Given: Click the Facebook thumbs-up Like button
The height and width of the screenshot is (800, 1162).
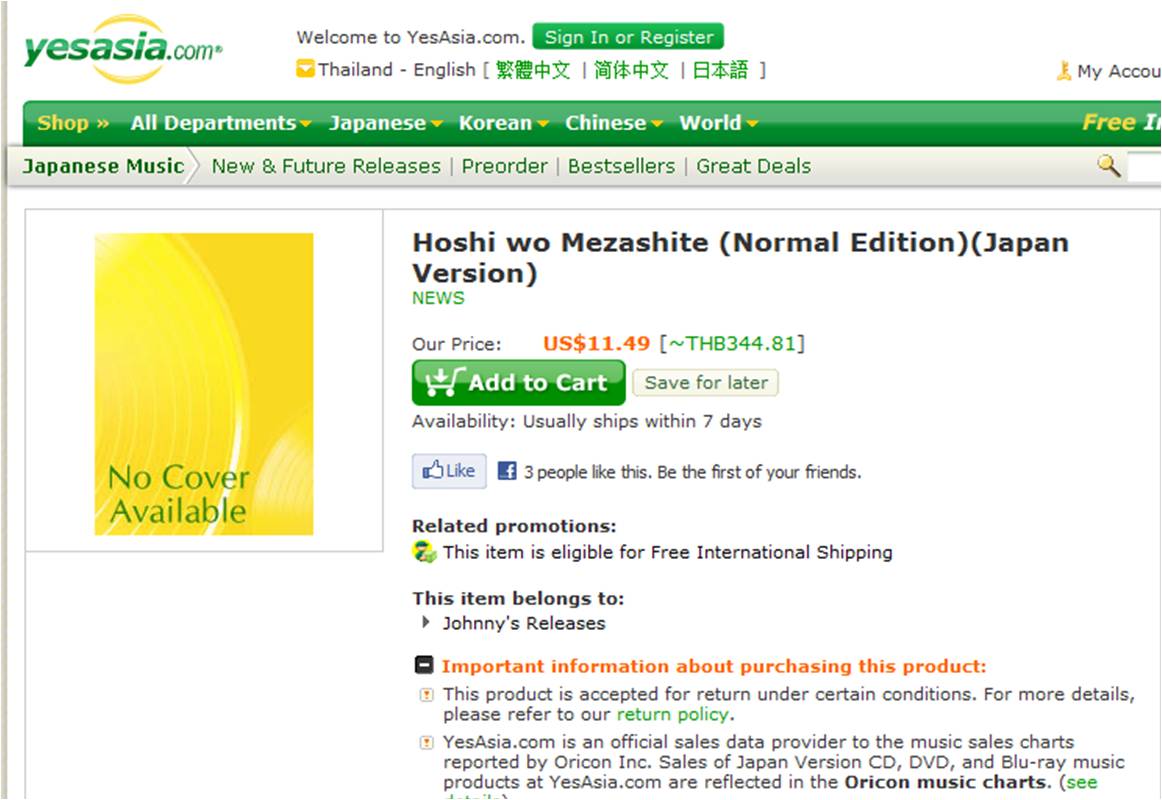Looking at the screenshot, I should coord(449,471).
